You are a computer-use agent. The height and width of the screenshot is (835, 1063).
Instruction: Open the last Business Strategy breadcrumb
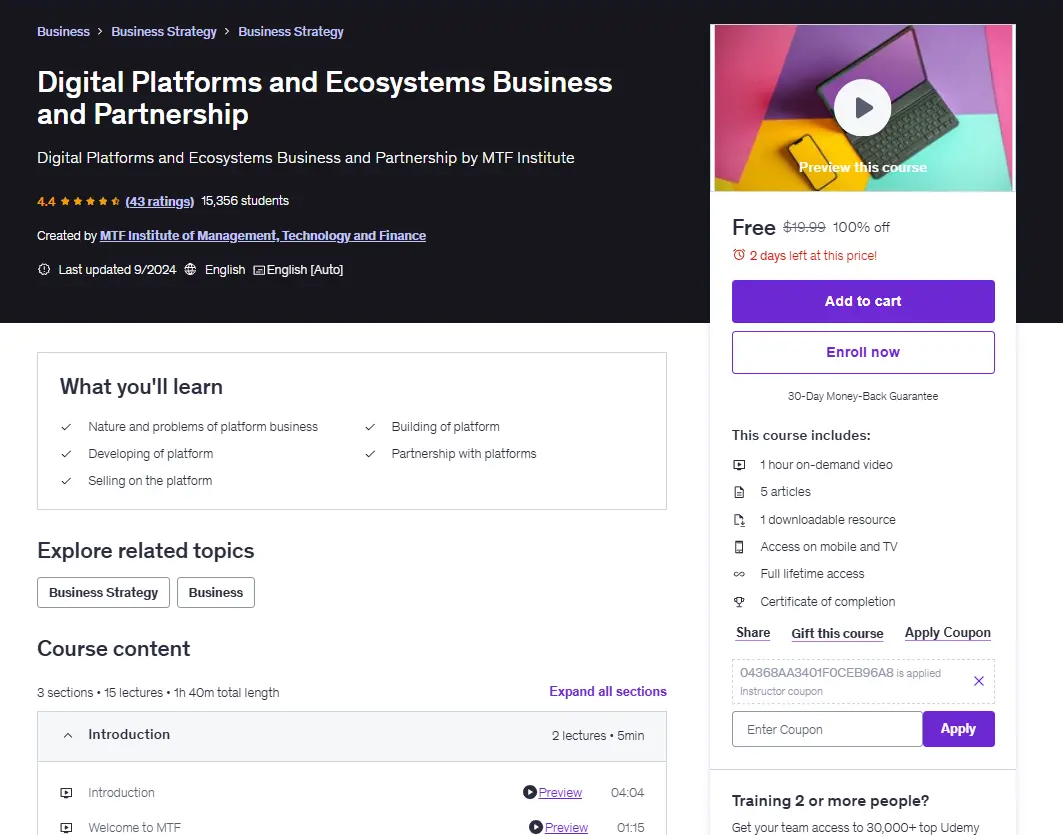pos(291,31)
